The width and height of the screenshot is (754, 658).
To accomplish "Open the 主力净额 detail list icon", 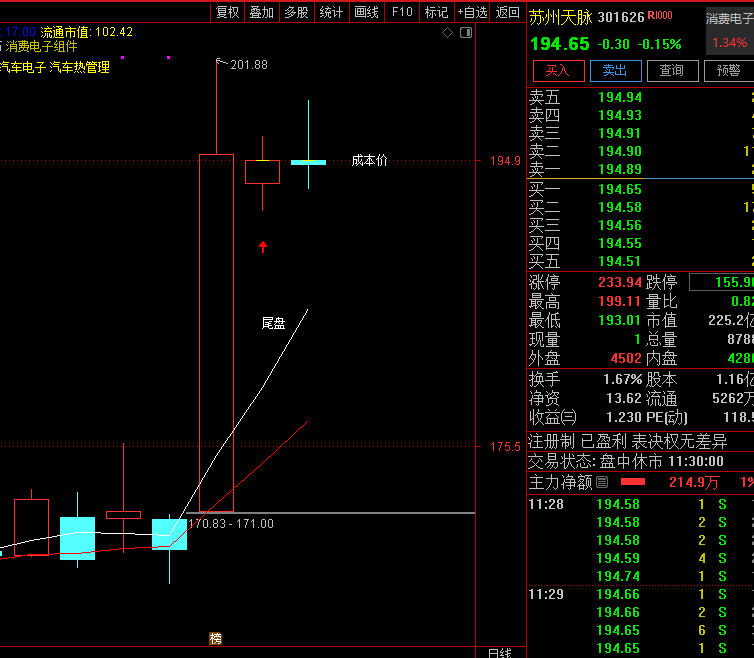I will pos(602,483).
